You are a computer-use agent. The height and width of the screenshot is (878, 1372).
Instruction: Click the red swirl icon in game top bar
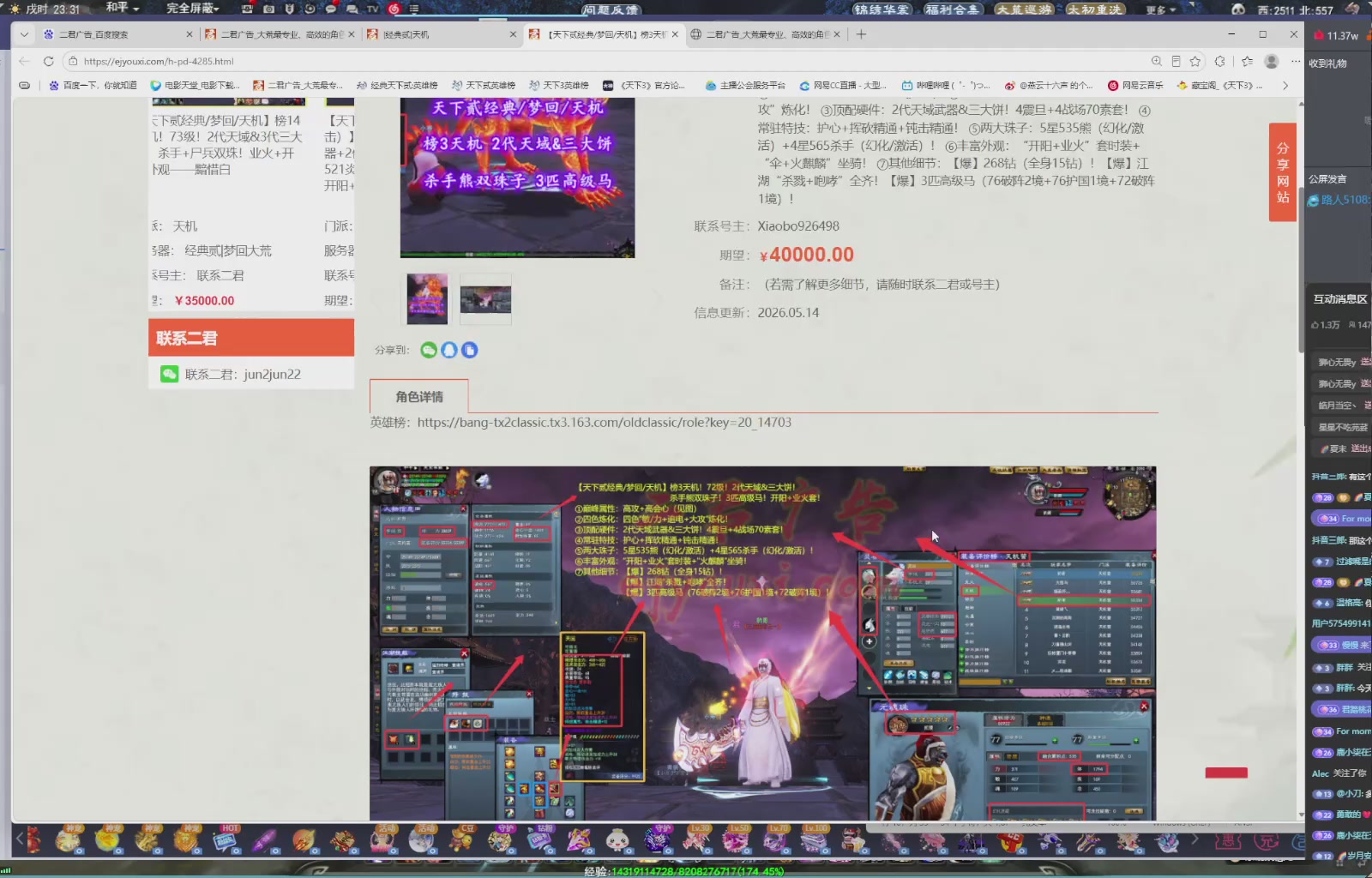(x=394, y=9)
